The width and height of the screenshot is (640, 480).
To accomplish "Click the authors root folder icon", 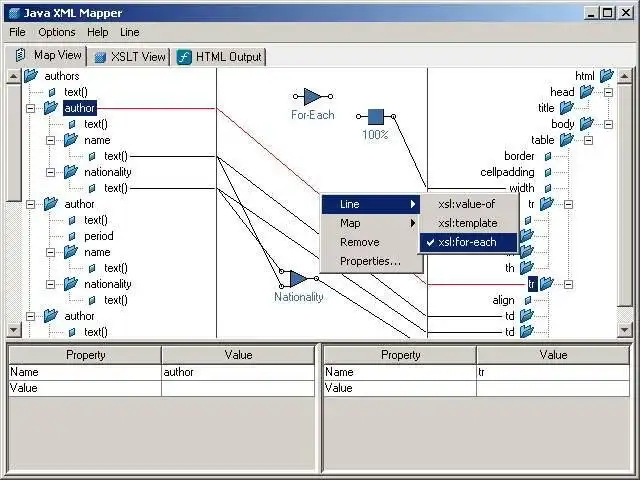I will click(x=31, y=76).
